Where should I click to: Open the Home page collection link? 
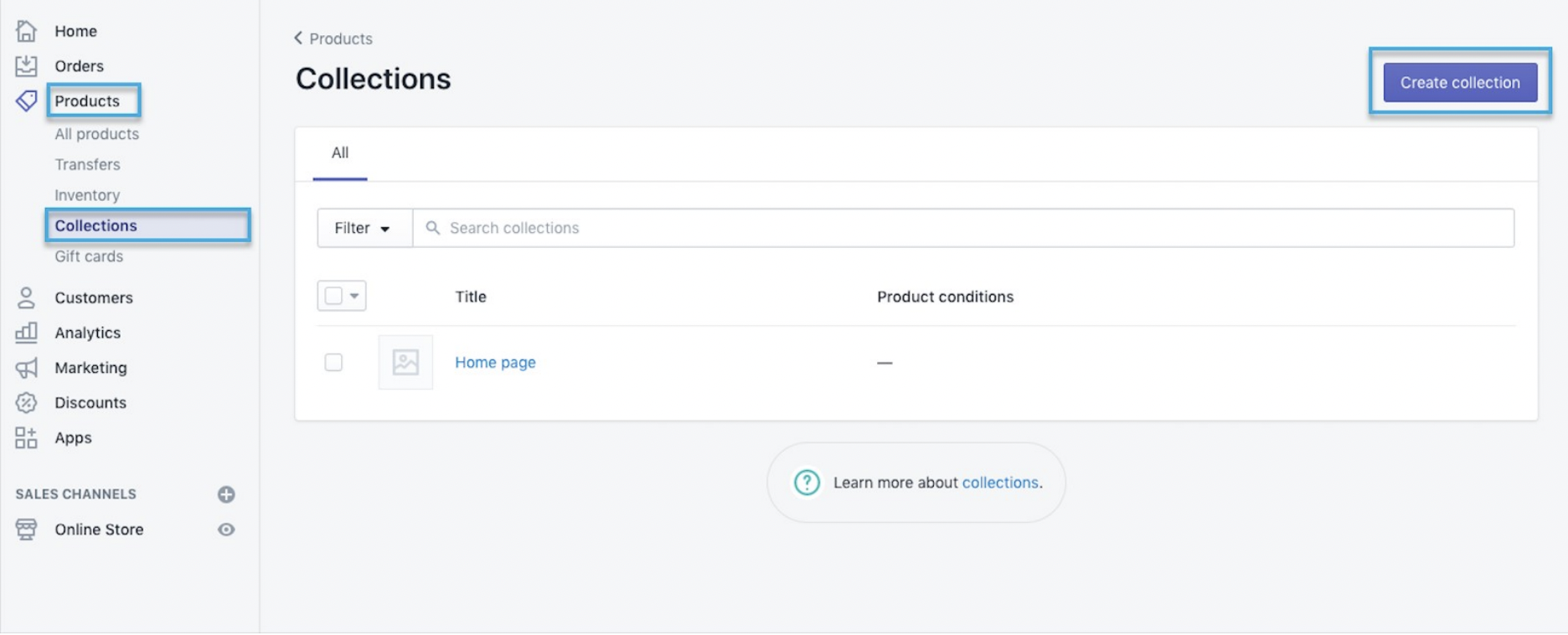point(495,363)
